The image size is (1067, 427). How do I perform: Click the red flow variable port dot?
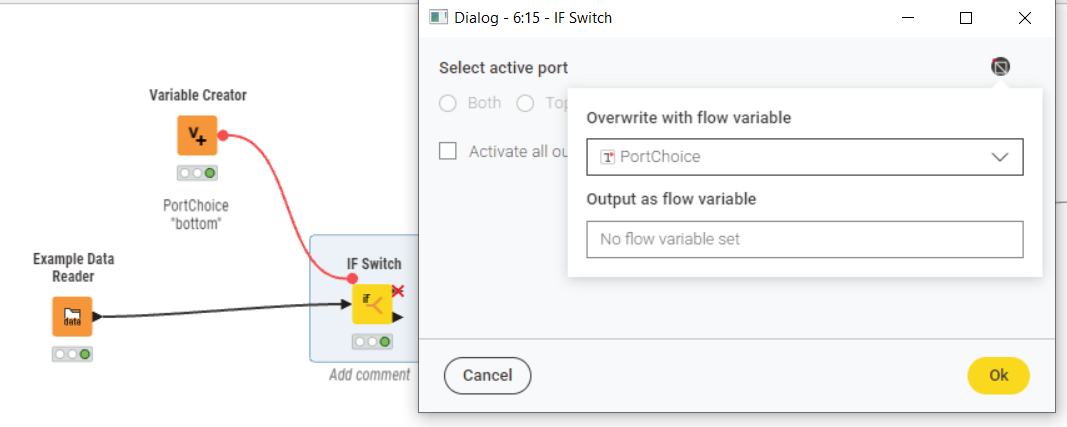click(224, 135)
